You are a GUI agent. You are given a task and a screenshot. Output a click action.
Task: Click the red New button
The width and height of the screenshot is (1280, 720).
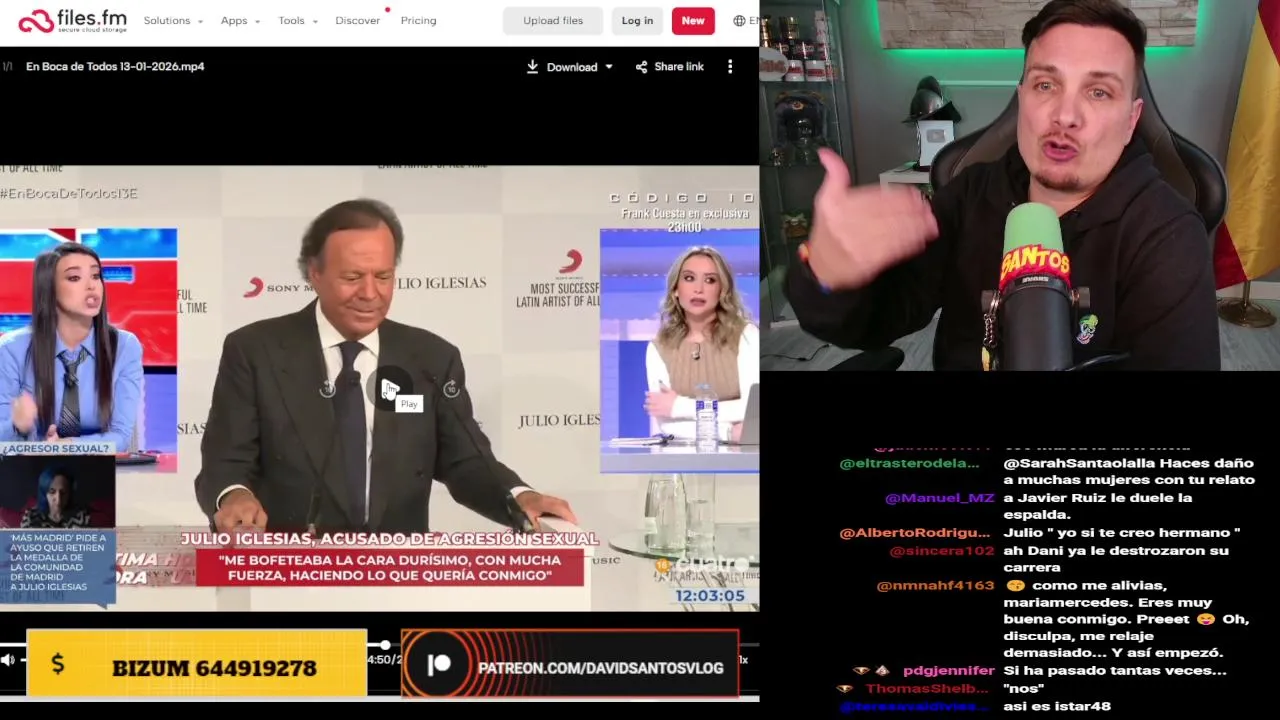pos(693,21)
